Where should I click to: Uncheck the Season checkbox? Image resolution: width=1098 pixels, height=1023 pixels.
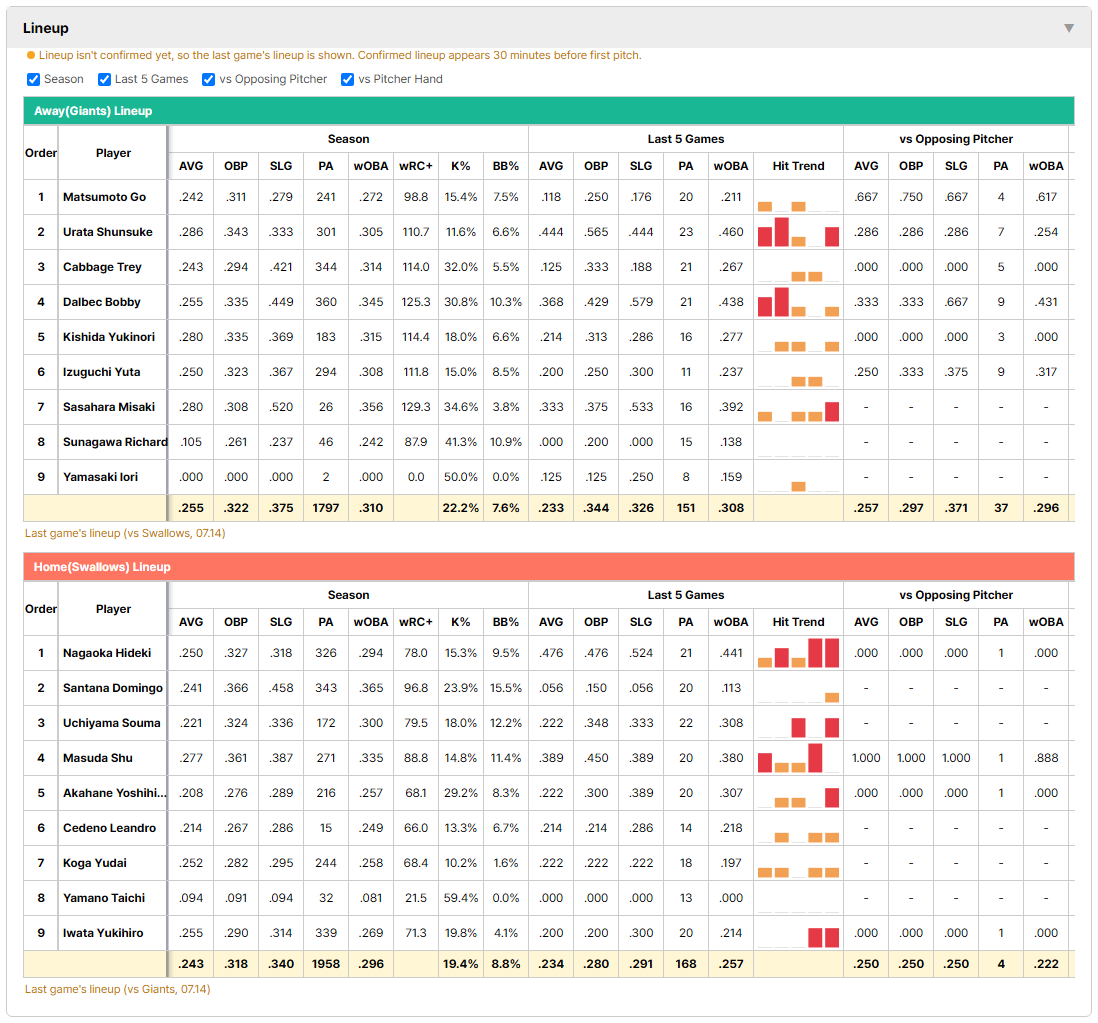[x=34, y=79]
